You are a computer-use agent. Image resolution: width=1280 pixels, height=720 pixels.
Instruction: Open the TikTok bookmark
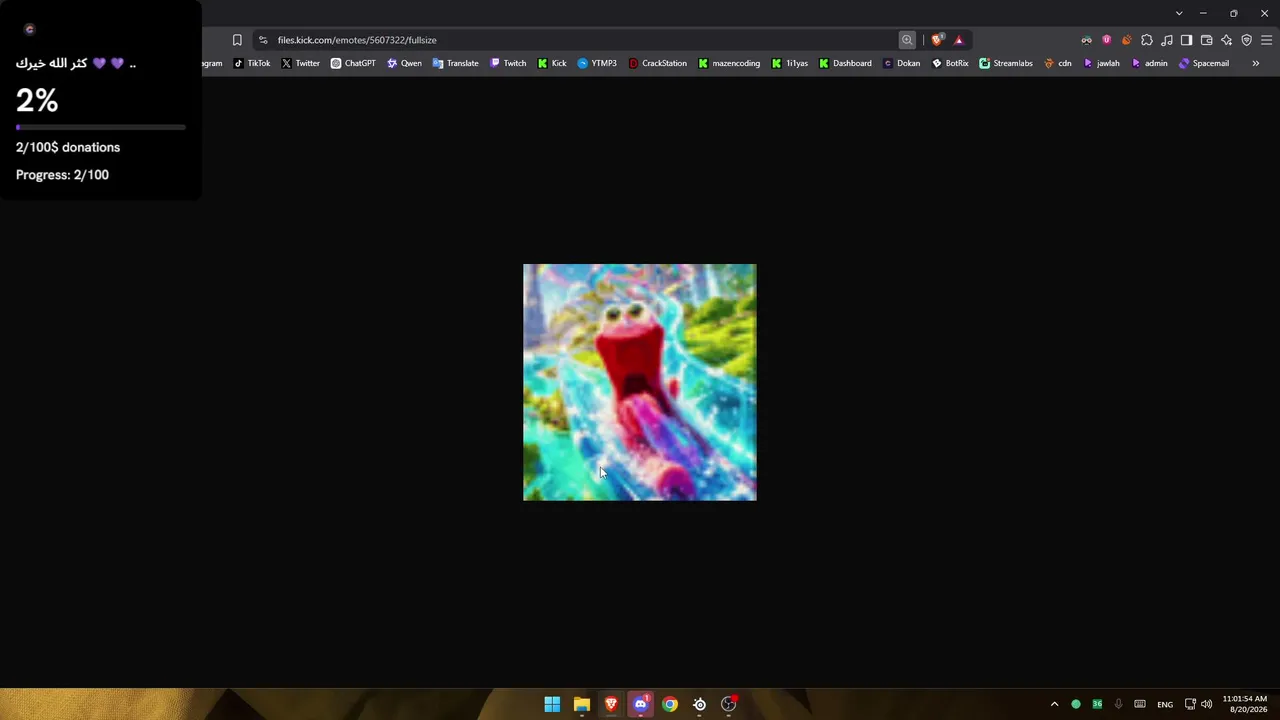[x=252, y=63]
